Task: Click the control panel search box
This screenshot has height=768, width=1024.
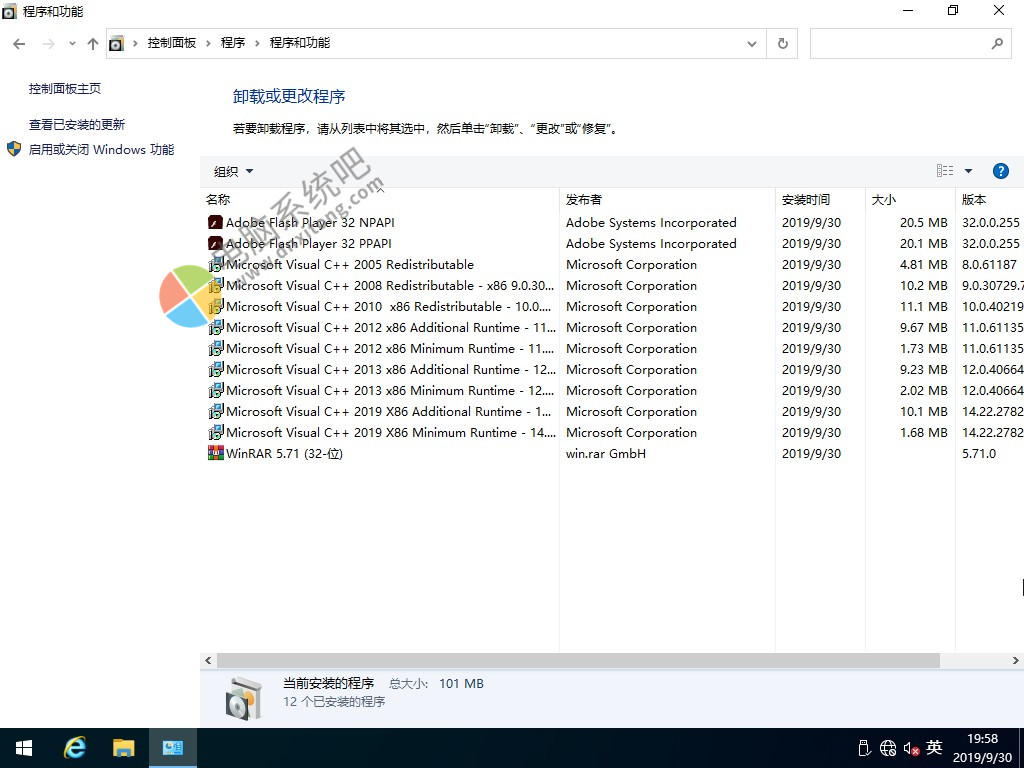Action: click(900, 43)
